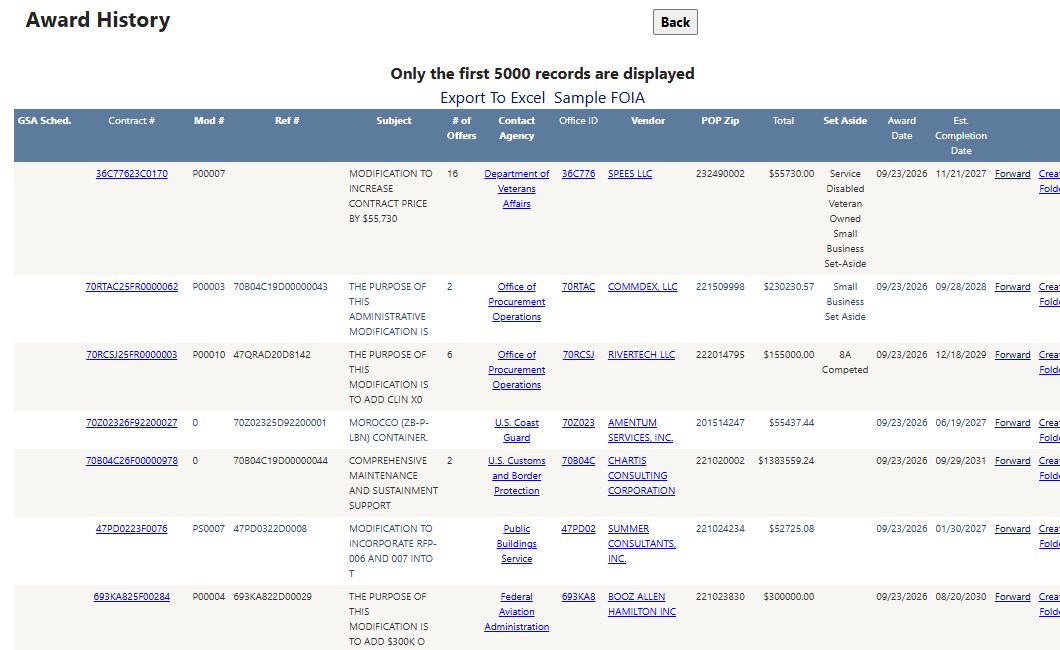1060x650 pixels.
Task: Click the Mod # column header
Action: pos(209,121)
